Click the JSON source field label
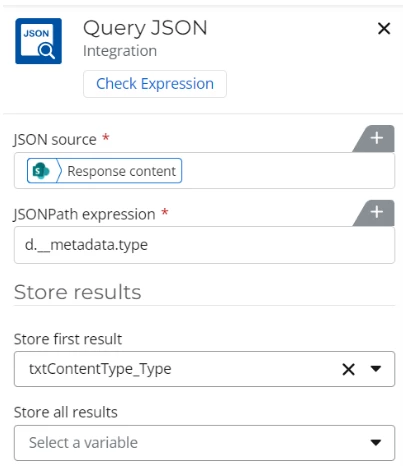403x466 pixels. tap(55, 140)
